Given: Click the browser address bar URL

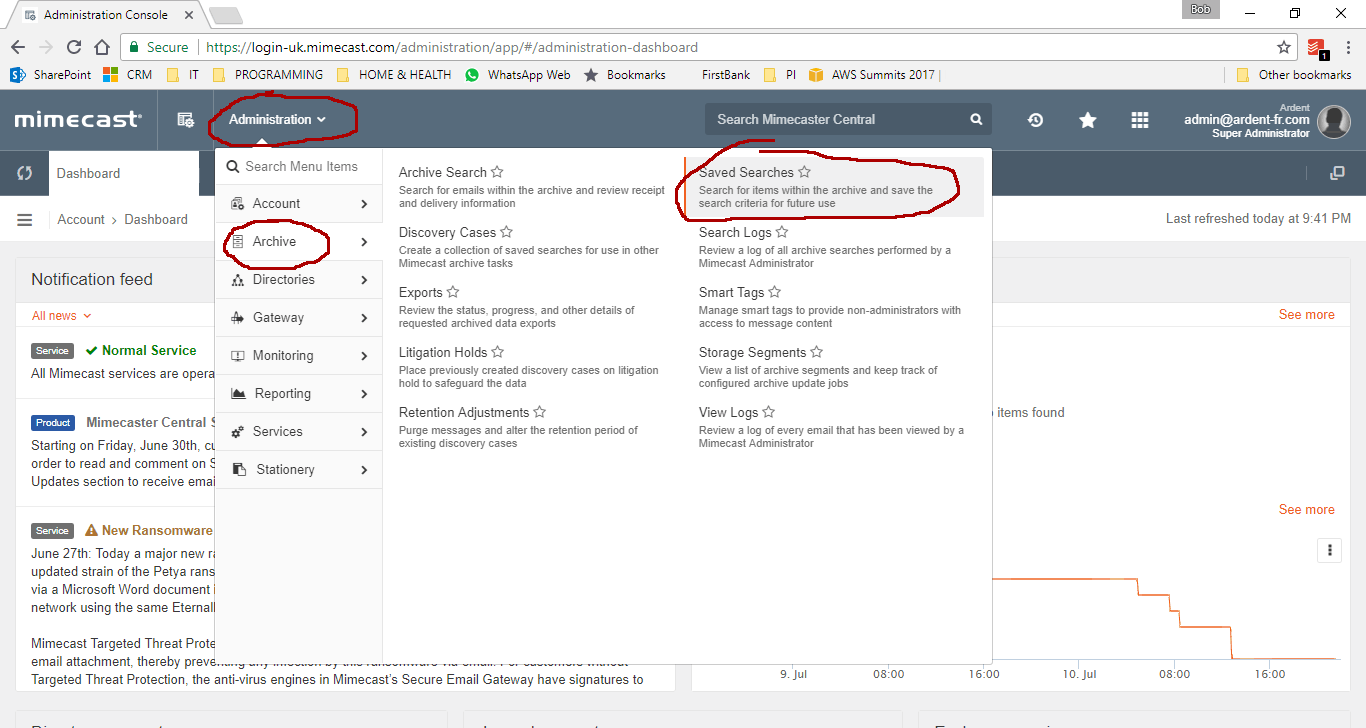Looking at the screenshot, I should tap(452, 47).
